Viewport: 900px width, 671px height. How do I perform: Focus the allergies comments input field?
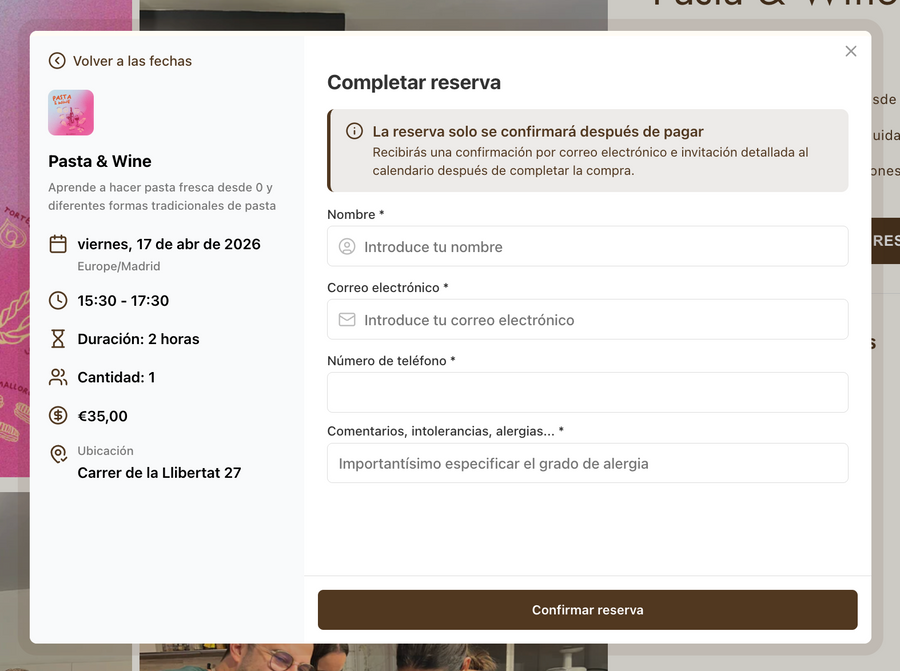pyautogui.click(x=588, y=463)
